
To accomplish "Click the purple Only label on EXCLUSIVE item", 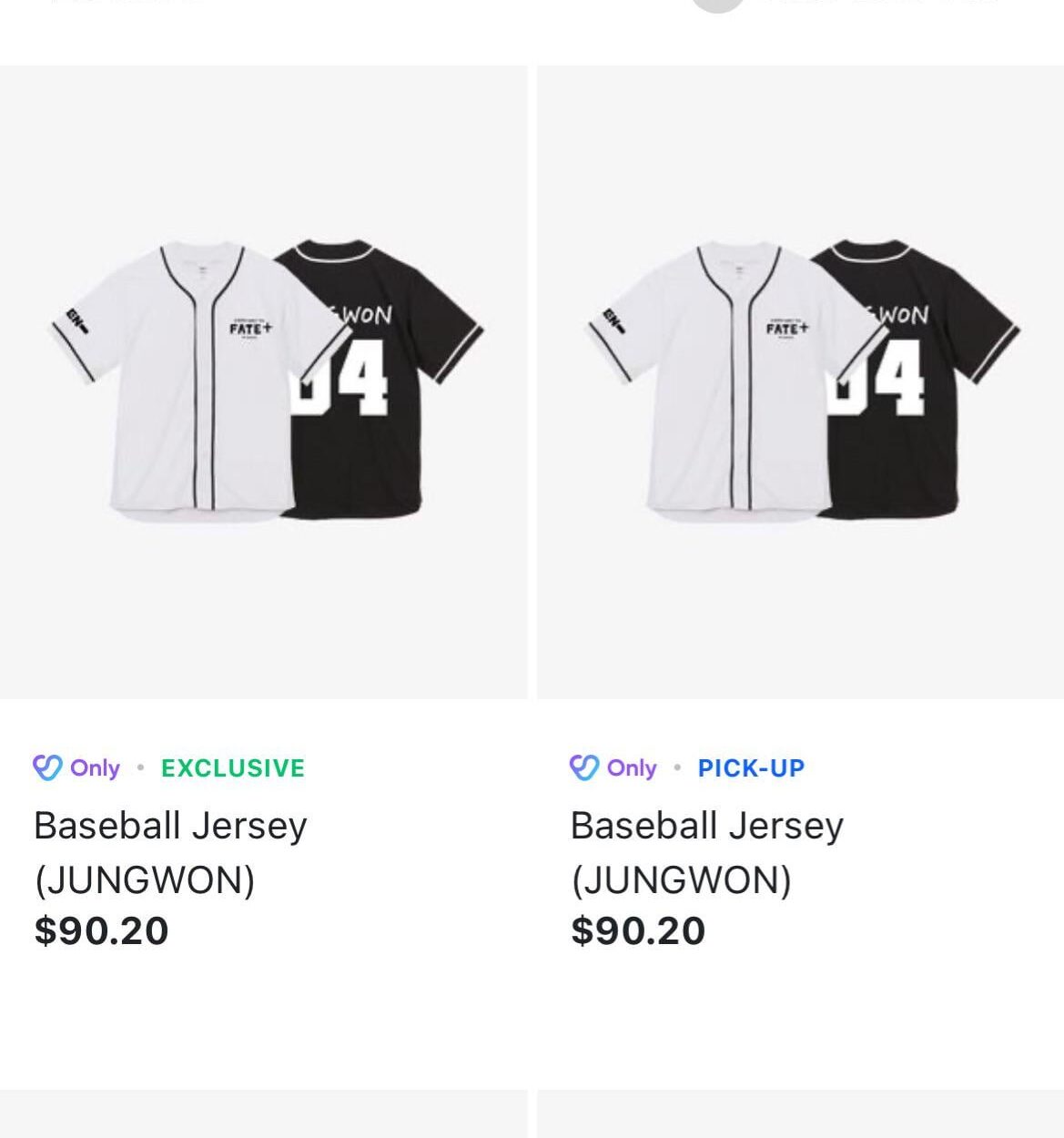I will point(95,768).
